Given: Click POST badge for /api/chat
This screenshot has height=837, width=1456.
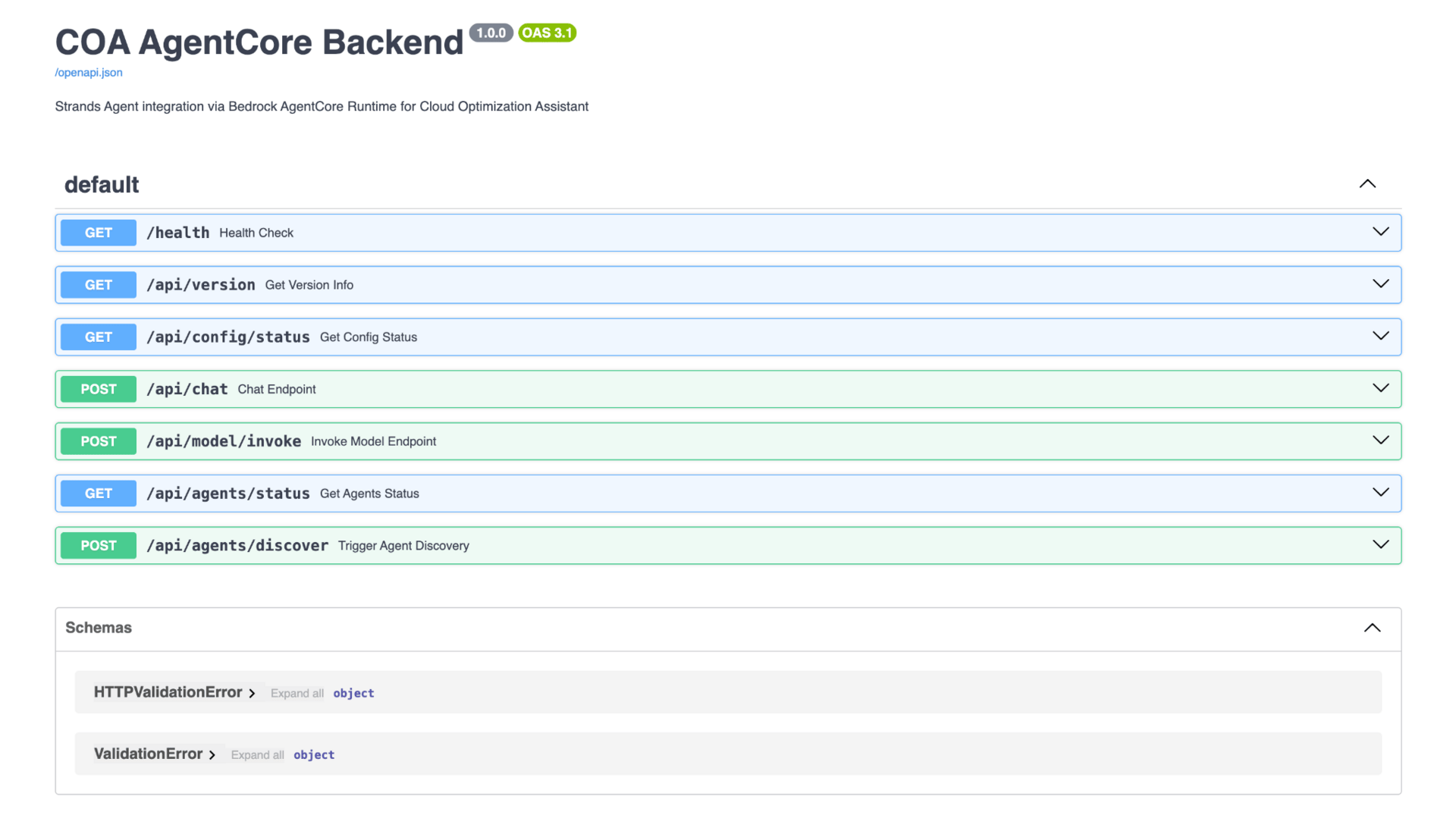Looking at the screenshot, I should pos(99,389).
